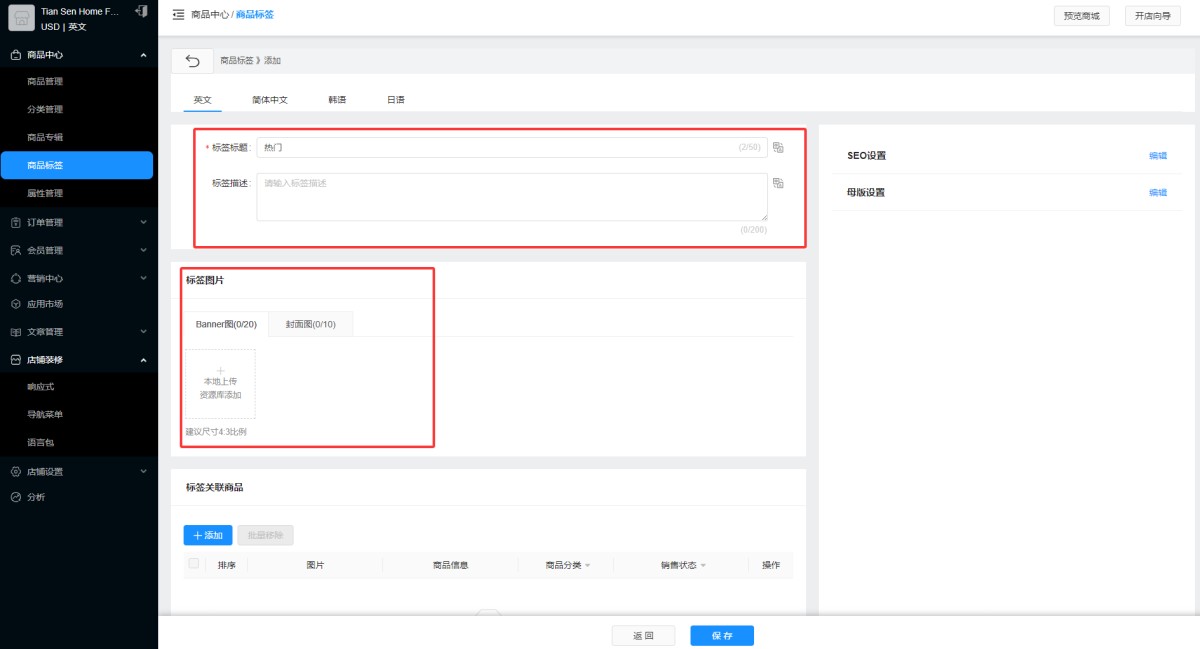The height and width of the screenshot is (649, 1200).
Task: Click the back arrow icon beside 商品标签
Action: [x=192, y=61]
